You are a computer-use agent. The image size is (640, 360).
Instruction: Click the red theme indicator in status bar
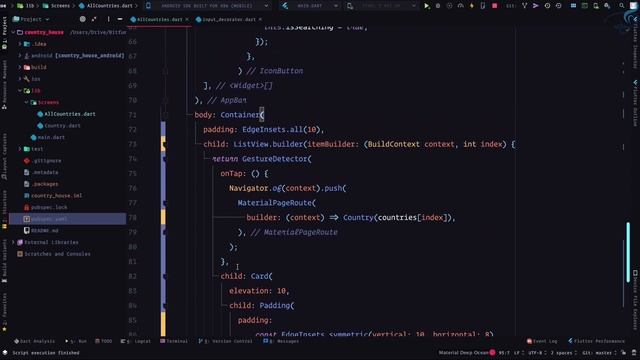492,353
